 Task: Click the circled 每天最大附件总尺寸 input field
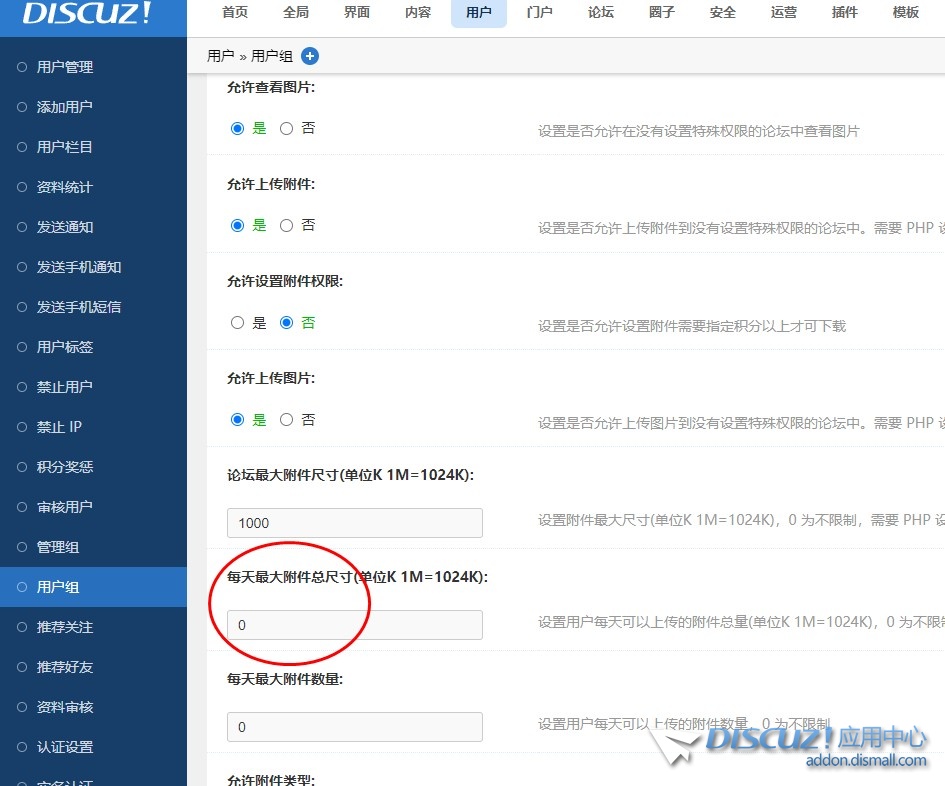pos(354,625)
